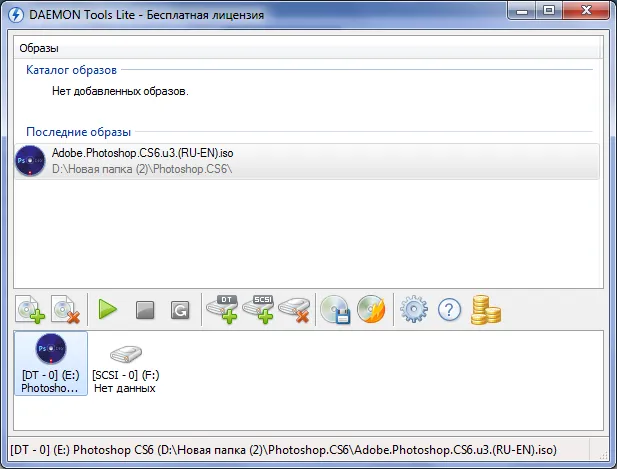Screen dimensions: 617x469
Task: Click the gold coins license icon
Action: tap(485, 310)
